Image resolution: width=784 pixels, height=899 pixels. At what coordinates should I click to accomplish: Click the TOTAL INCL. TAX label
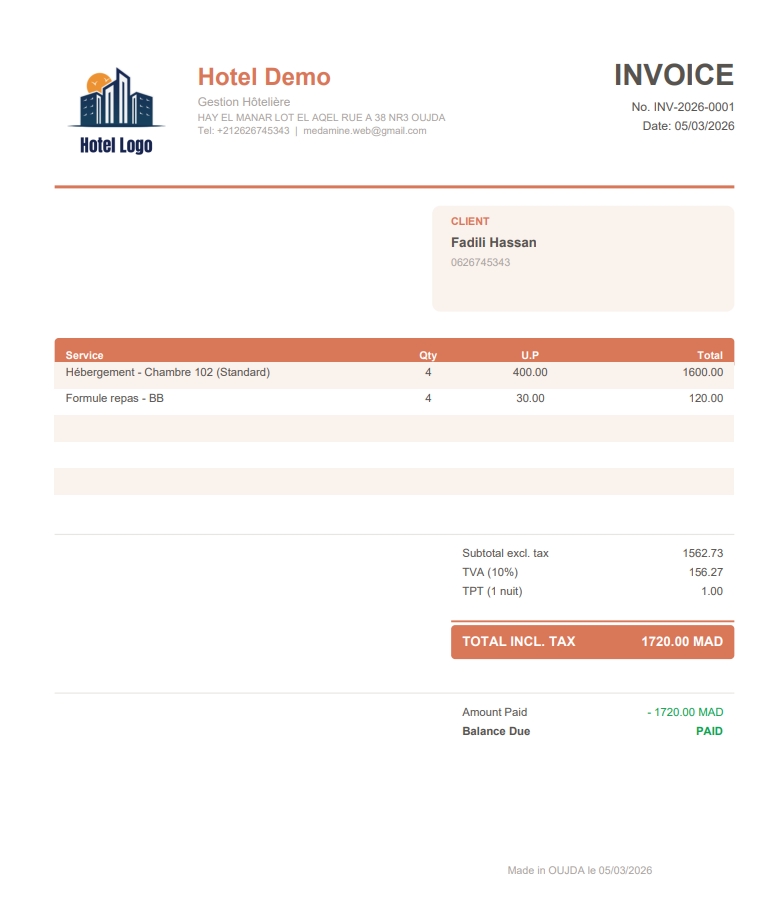[x=518, y=642]
